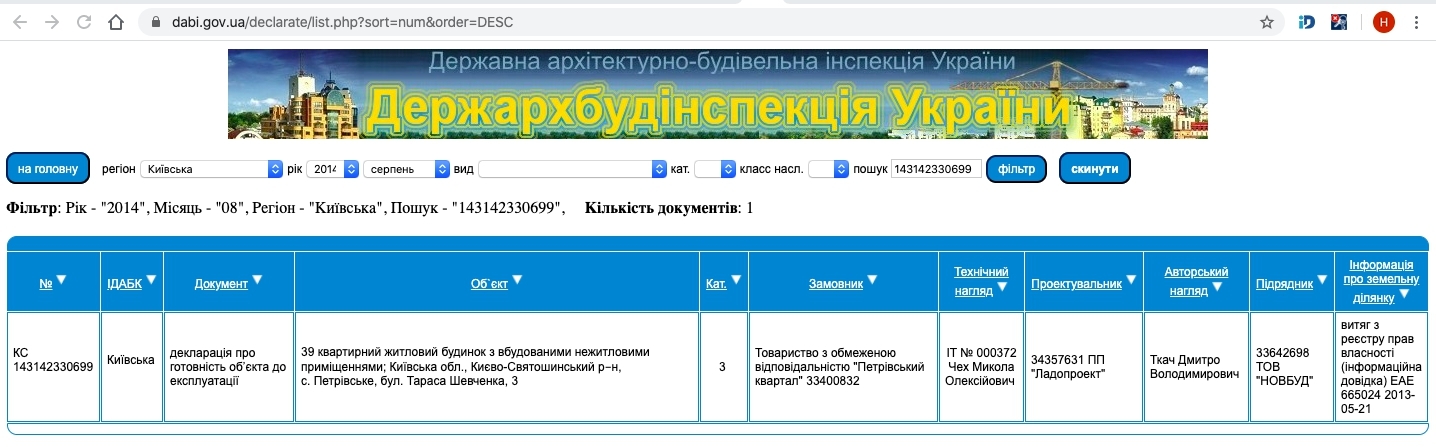Select the 'декларація про готовність' document cell

[x=229, y=367]
